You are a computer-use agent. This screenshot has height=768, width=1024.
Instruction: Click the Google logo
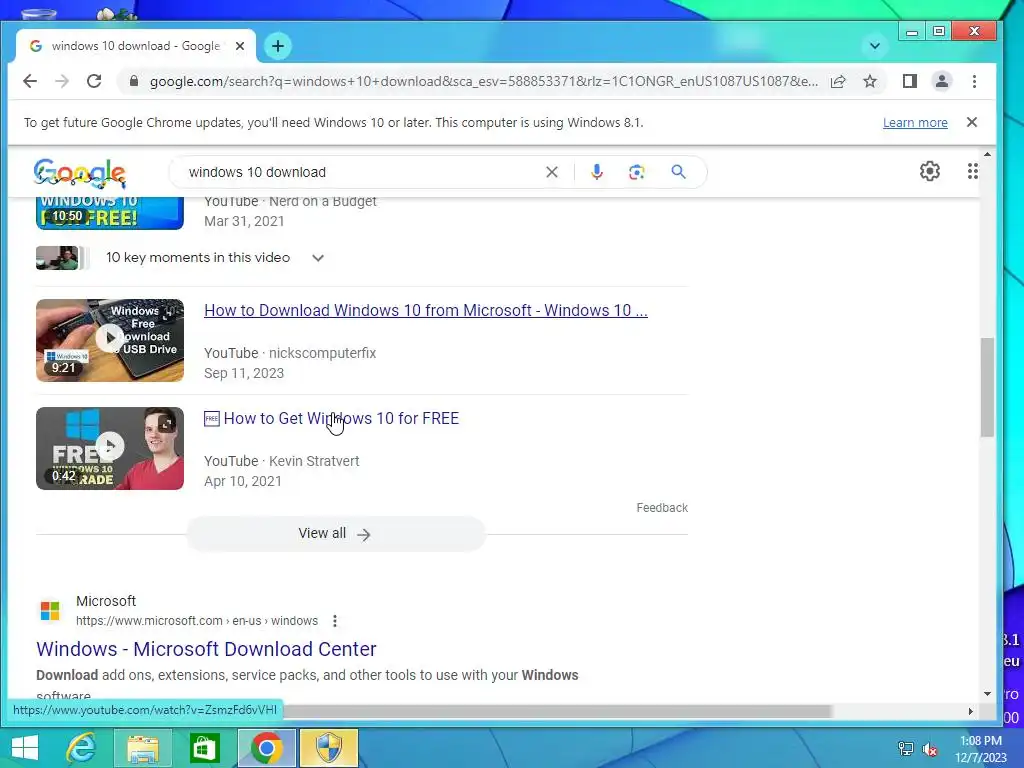[79, 173]
